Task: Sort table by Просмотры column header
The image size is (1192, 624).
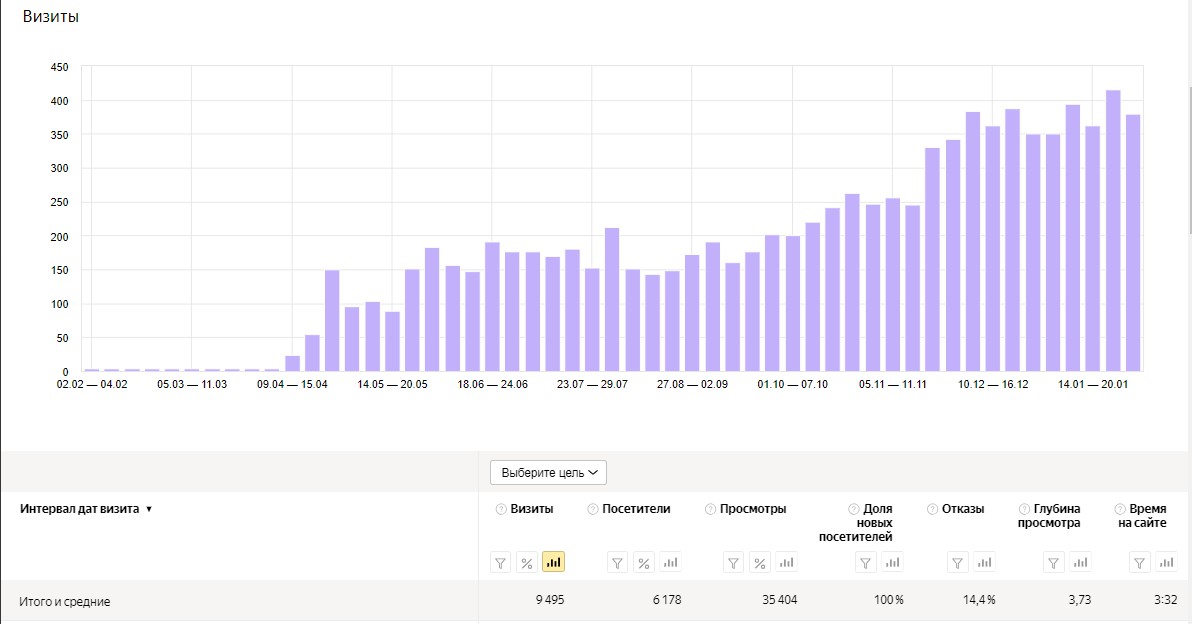Action: [753, 509]
